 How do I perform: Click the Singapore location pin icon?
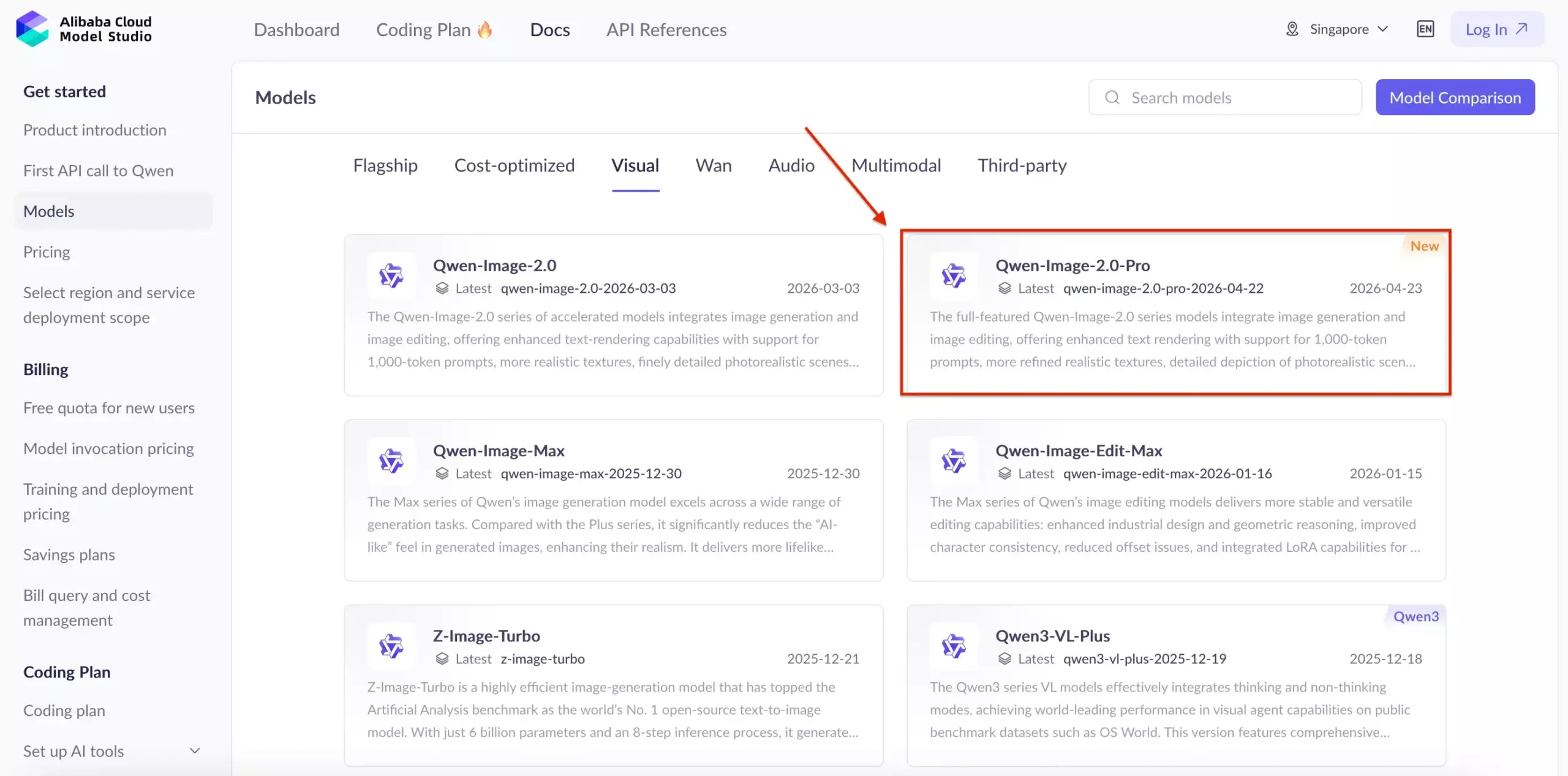[1292, 29]
